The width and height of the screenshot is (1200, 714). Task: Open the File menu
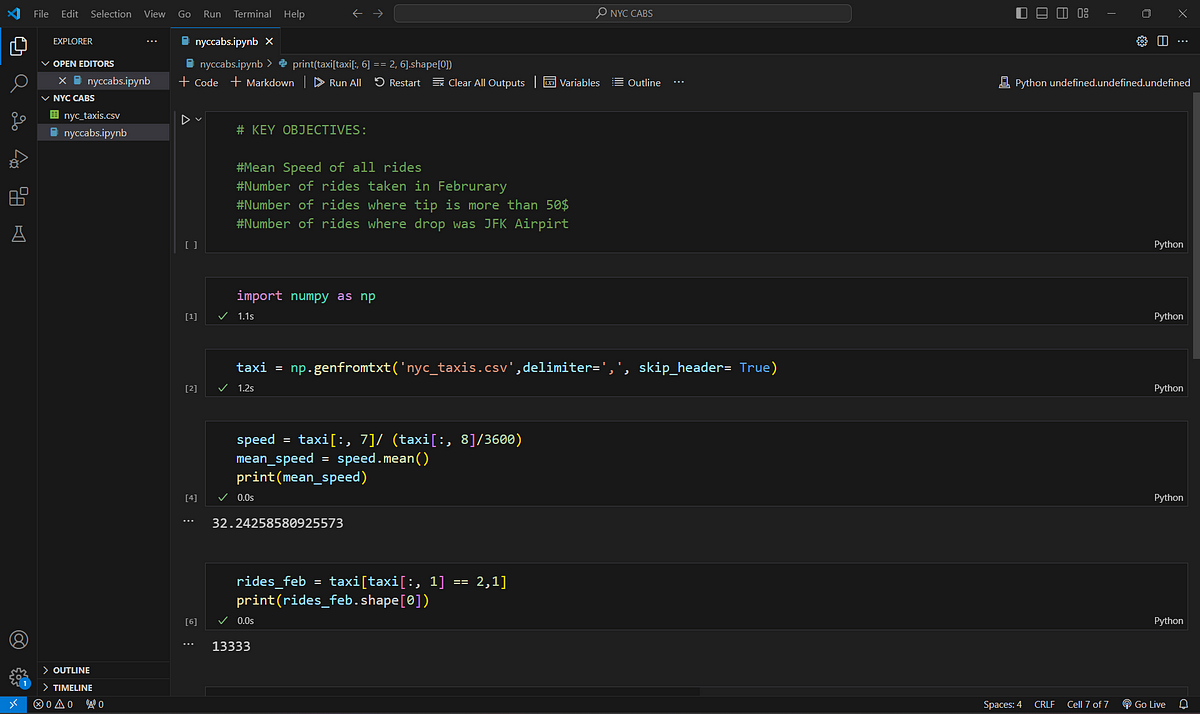pyautogui.click(x=41, y=14)
